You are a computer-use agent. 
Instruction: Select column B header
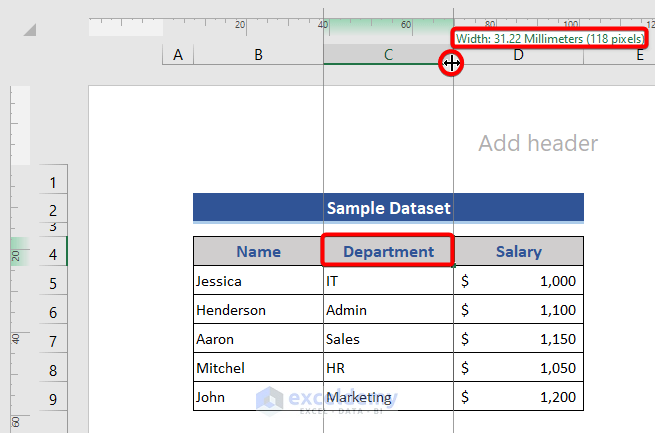259,55
